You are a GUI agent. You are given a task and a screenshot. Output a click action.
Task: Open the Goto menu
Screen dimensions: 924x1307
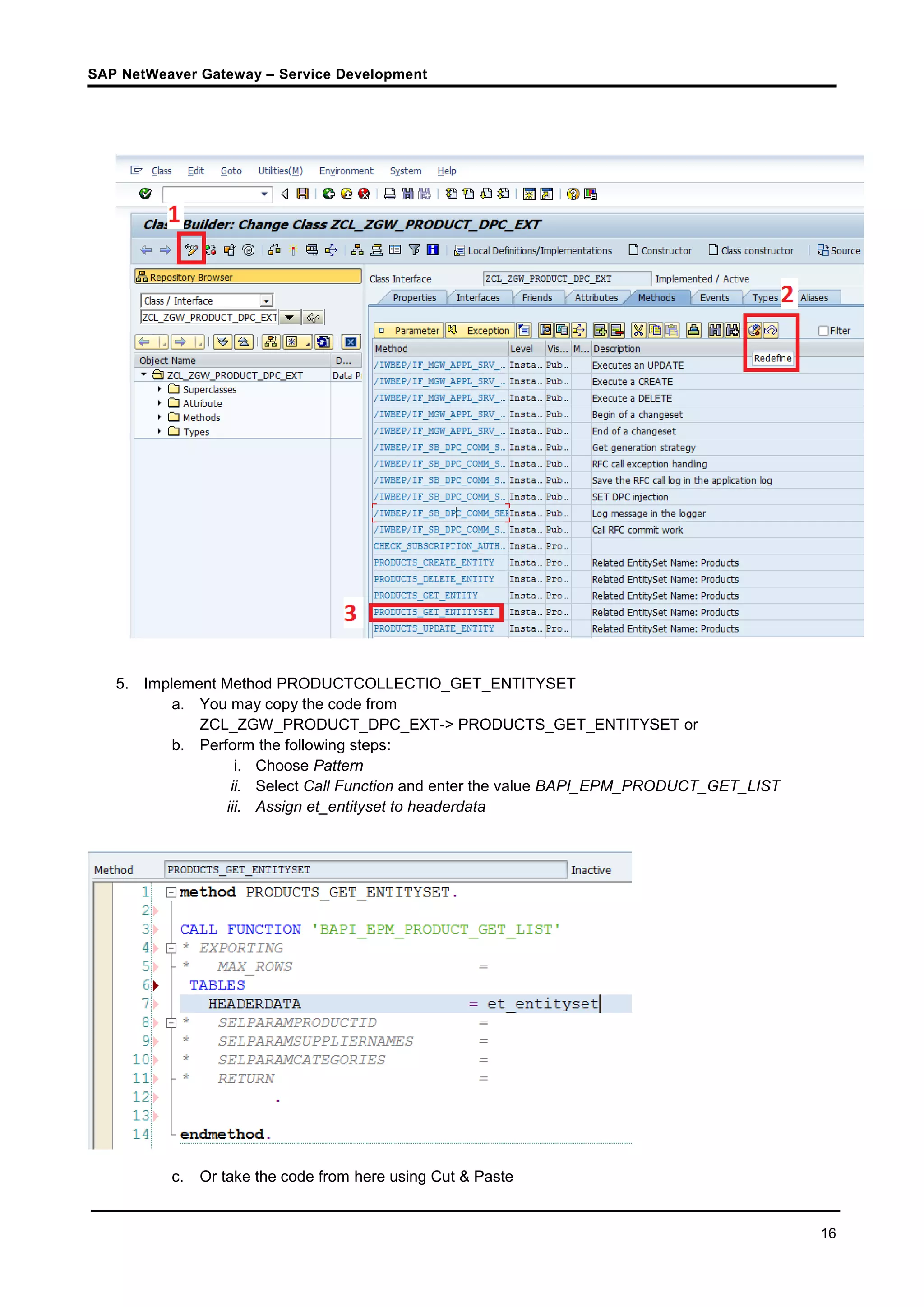231,171
